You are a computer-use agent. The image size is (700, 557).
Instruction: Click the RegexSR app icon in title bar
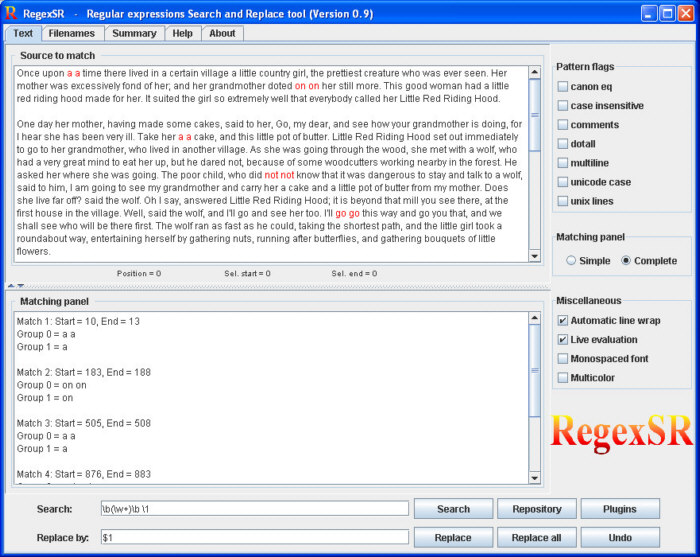(11, 13)
